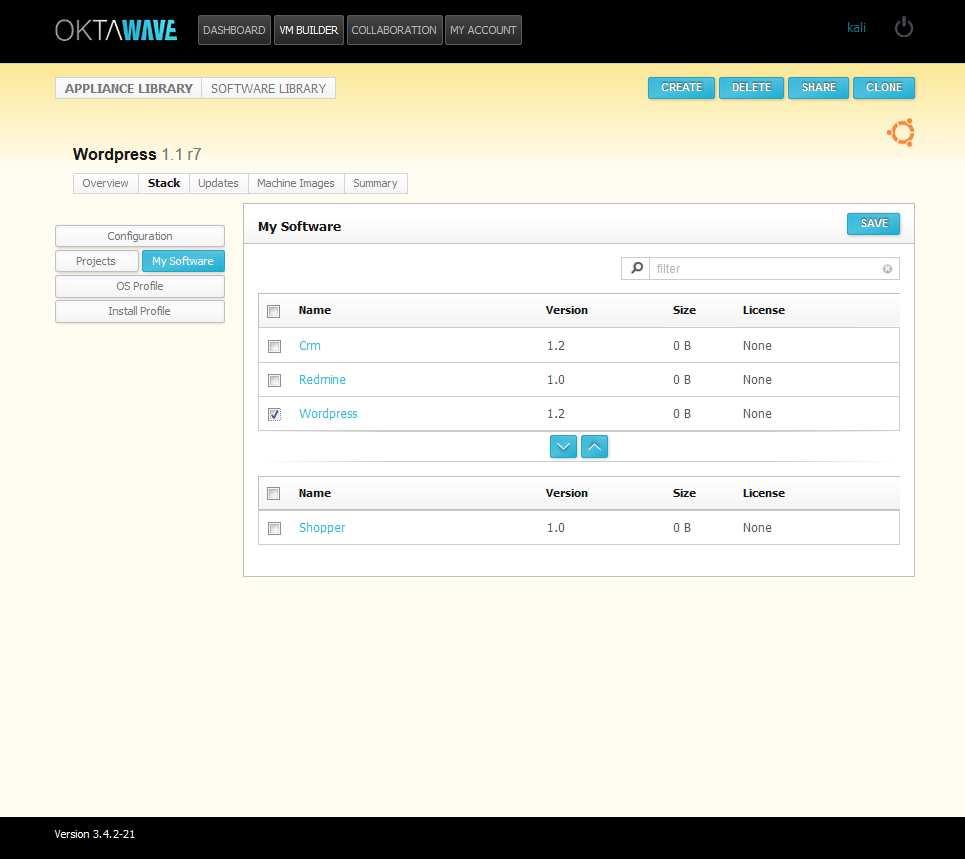Screen dimensions: 965x859
Task: Click the Create button
Action: pyautogui.click(x=681, y=87)
